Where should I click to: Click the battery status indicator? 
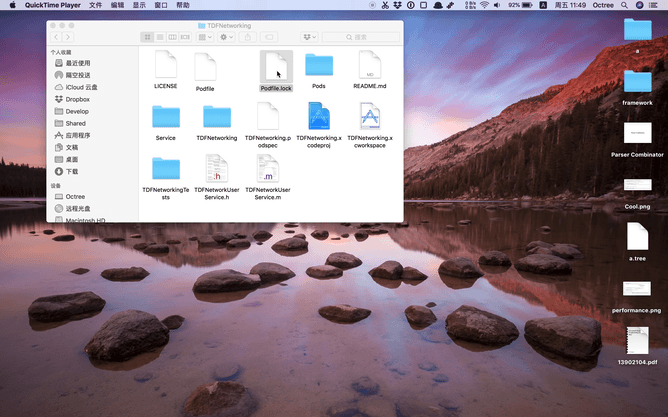[x=521, y=5]
